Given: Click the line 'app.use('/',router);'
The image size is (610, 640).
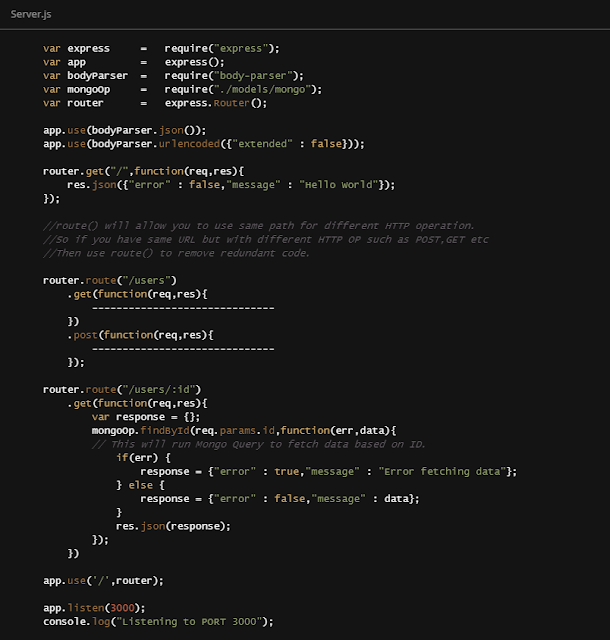Looking at the screenshot, I should pos(103,581).
